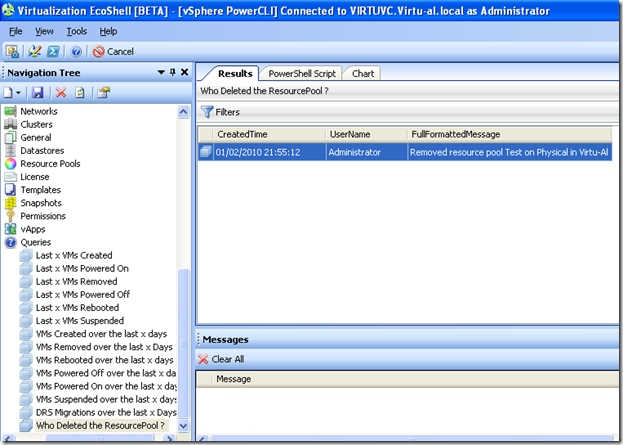The image size is (623, 445).
Task: Open the View menu
Action: click(x=44, y=31)
